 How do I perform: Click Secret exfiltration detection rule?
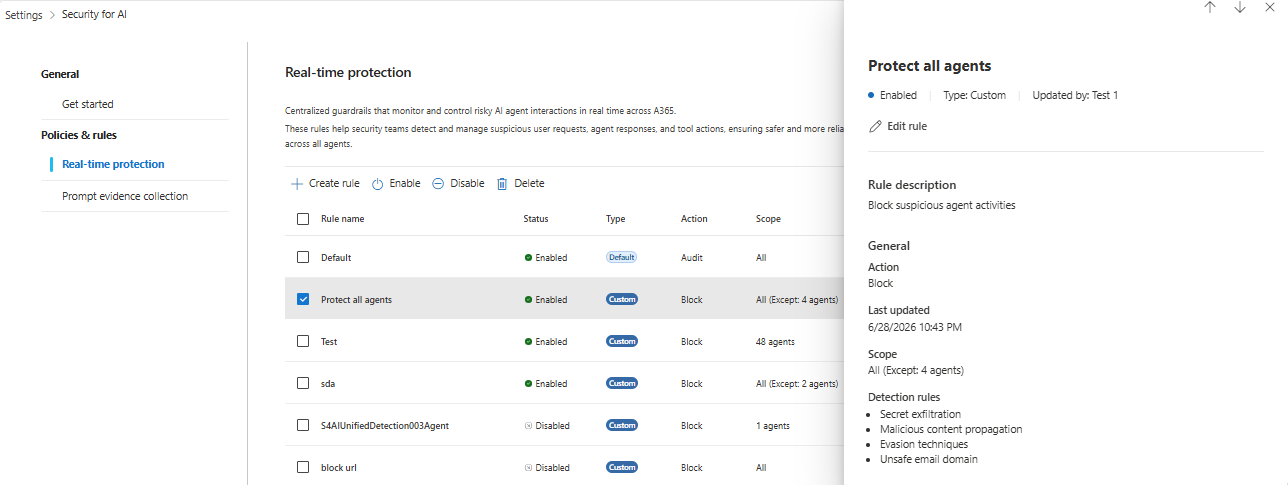(920, 413)
